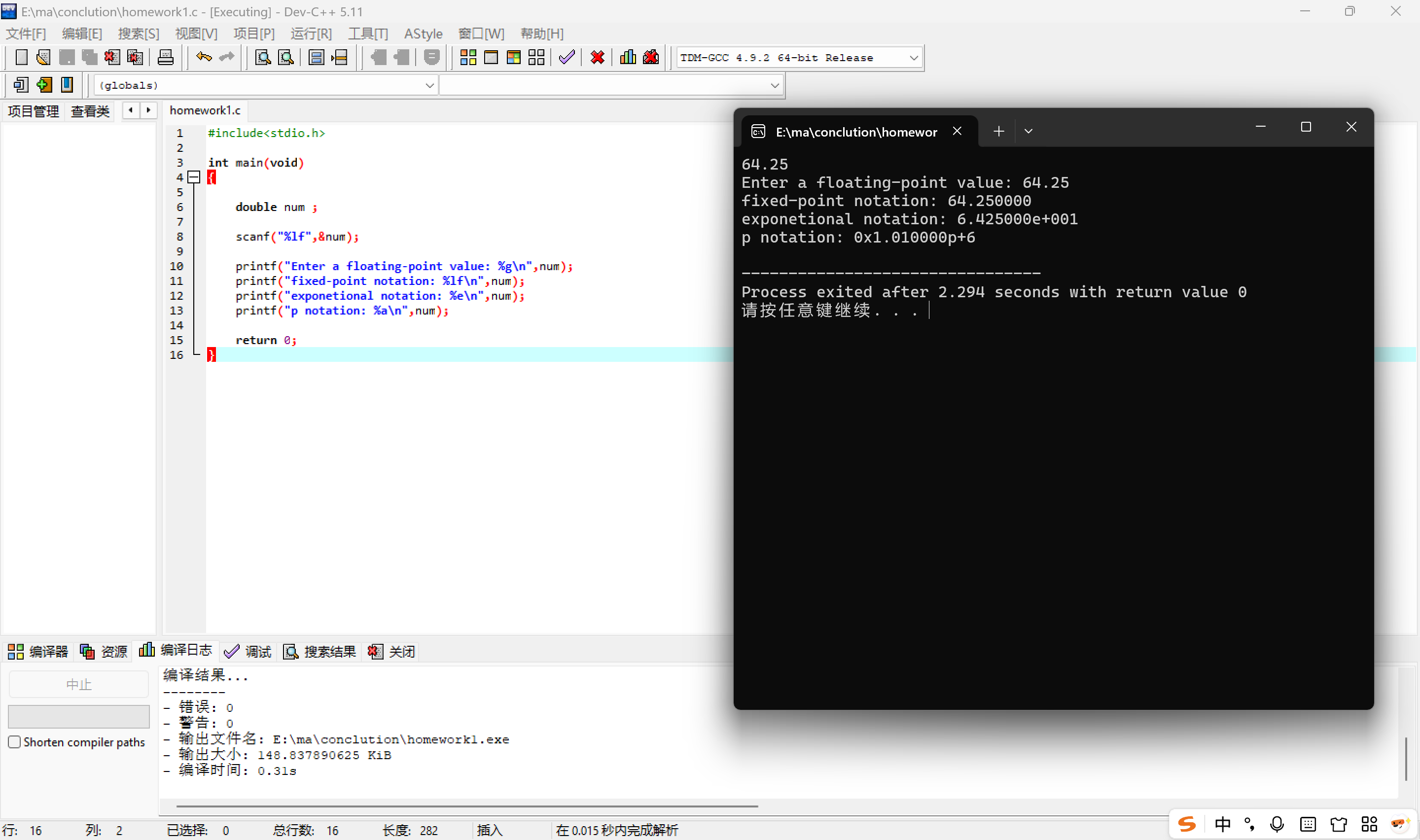The width and height of the screenshot is (1420, 840).
Task: Click the Print toolbar icon
Action: pos(165,57)
